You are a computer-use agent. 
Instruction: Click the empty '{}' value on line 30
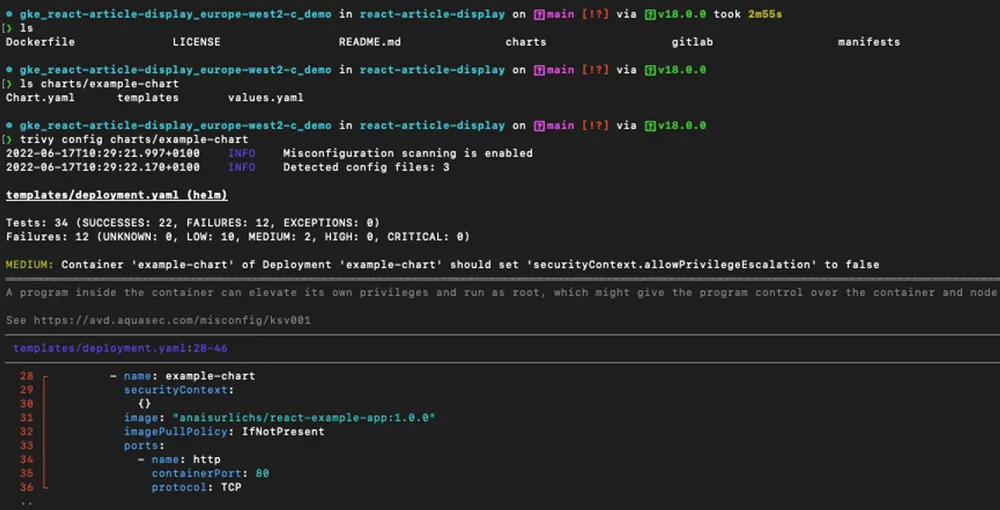145,404
